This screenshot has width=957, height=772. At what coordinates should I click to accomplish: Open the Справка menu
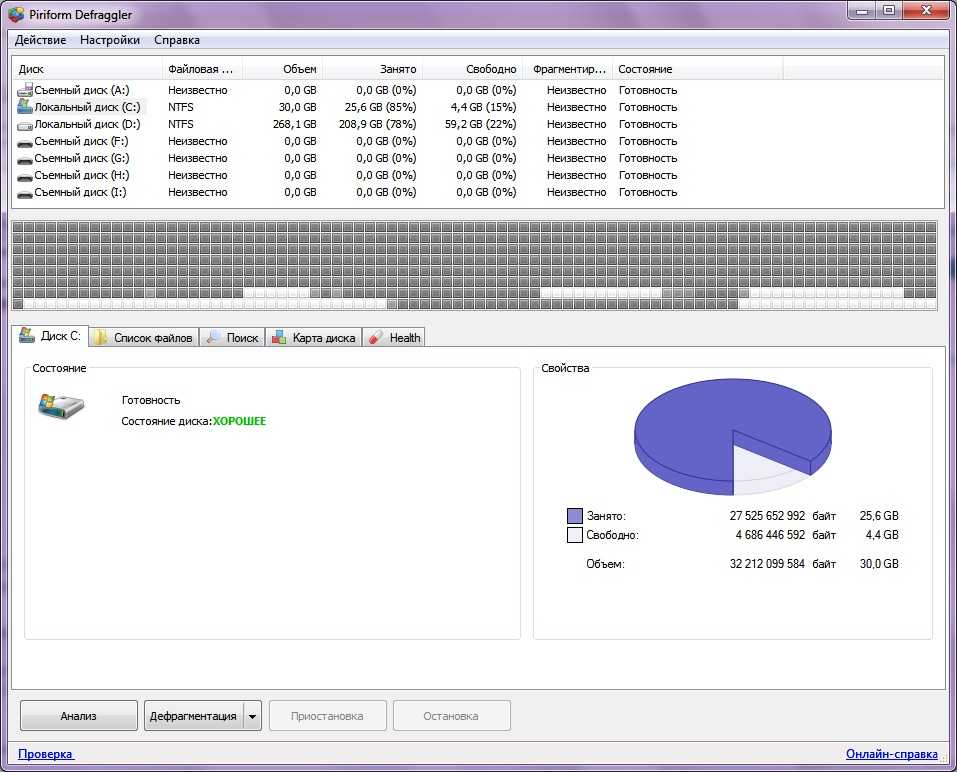tap(177, 40)
